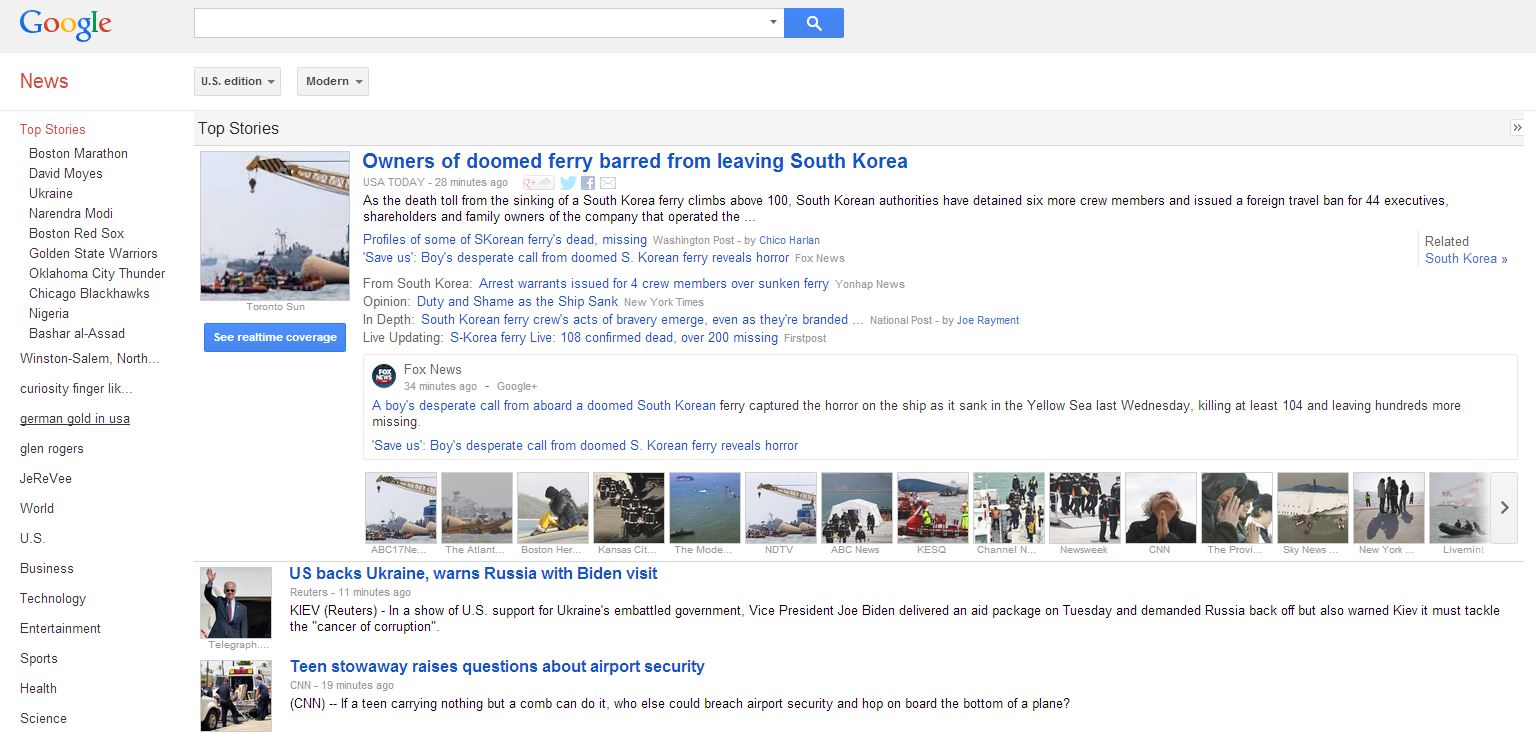Go to the Business section
The image size is (1536, 732).
[x=47, y=568]
